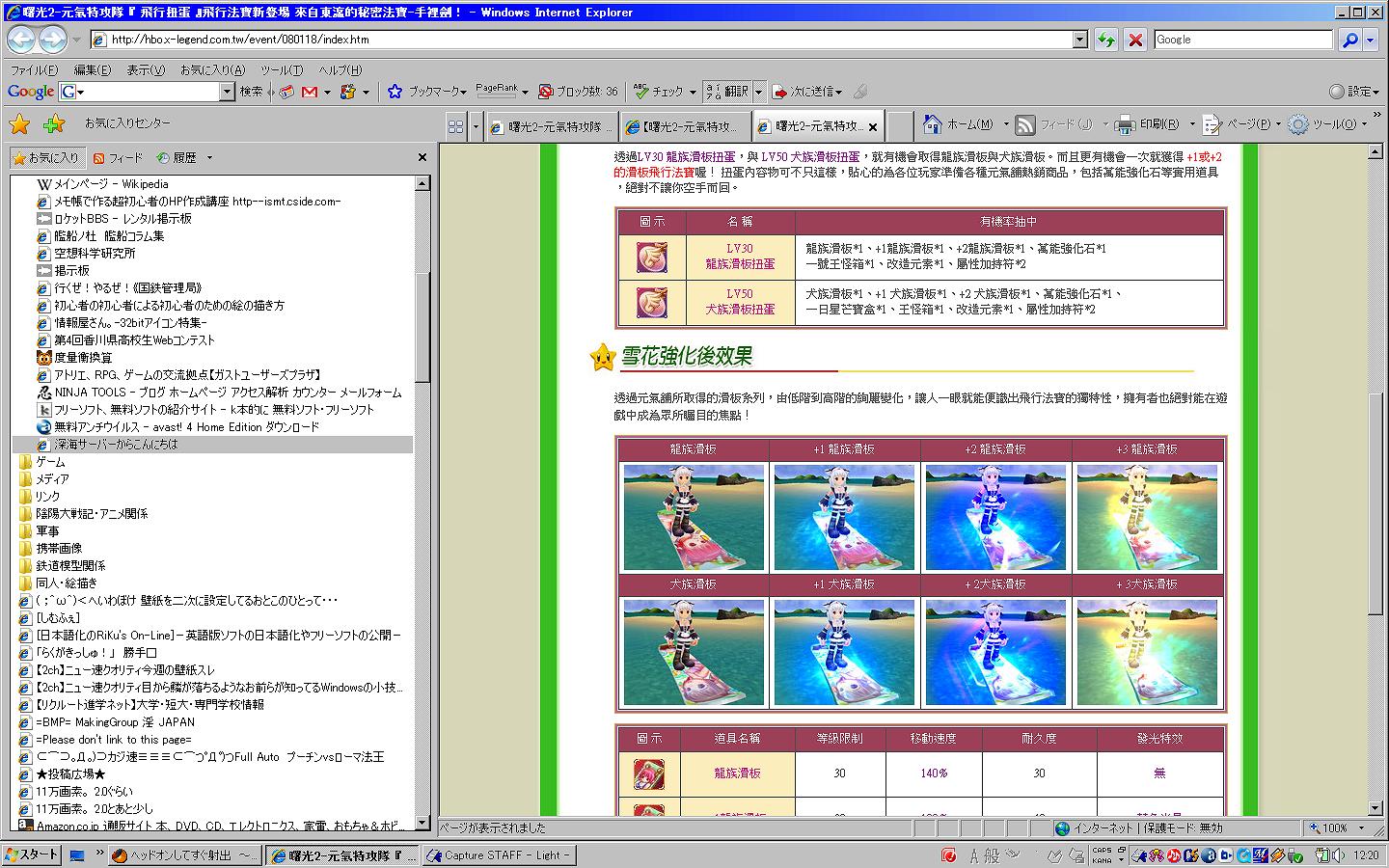Open the tab list dropdown arrow
This screenshot has height=868, width=1389.
[x=476, y=126]
